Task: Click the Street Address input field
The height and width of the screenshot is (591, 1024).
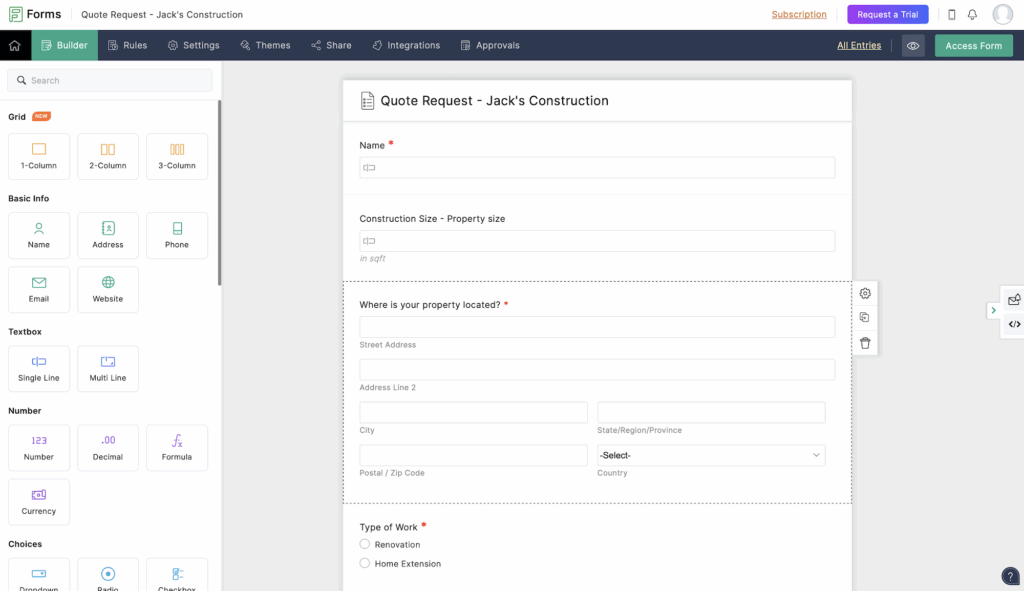Action: click(597, 327)
